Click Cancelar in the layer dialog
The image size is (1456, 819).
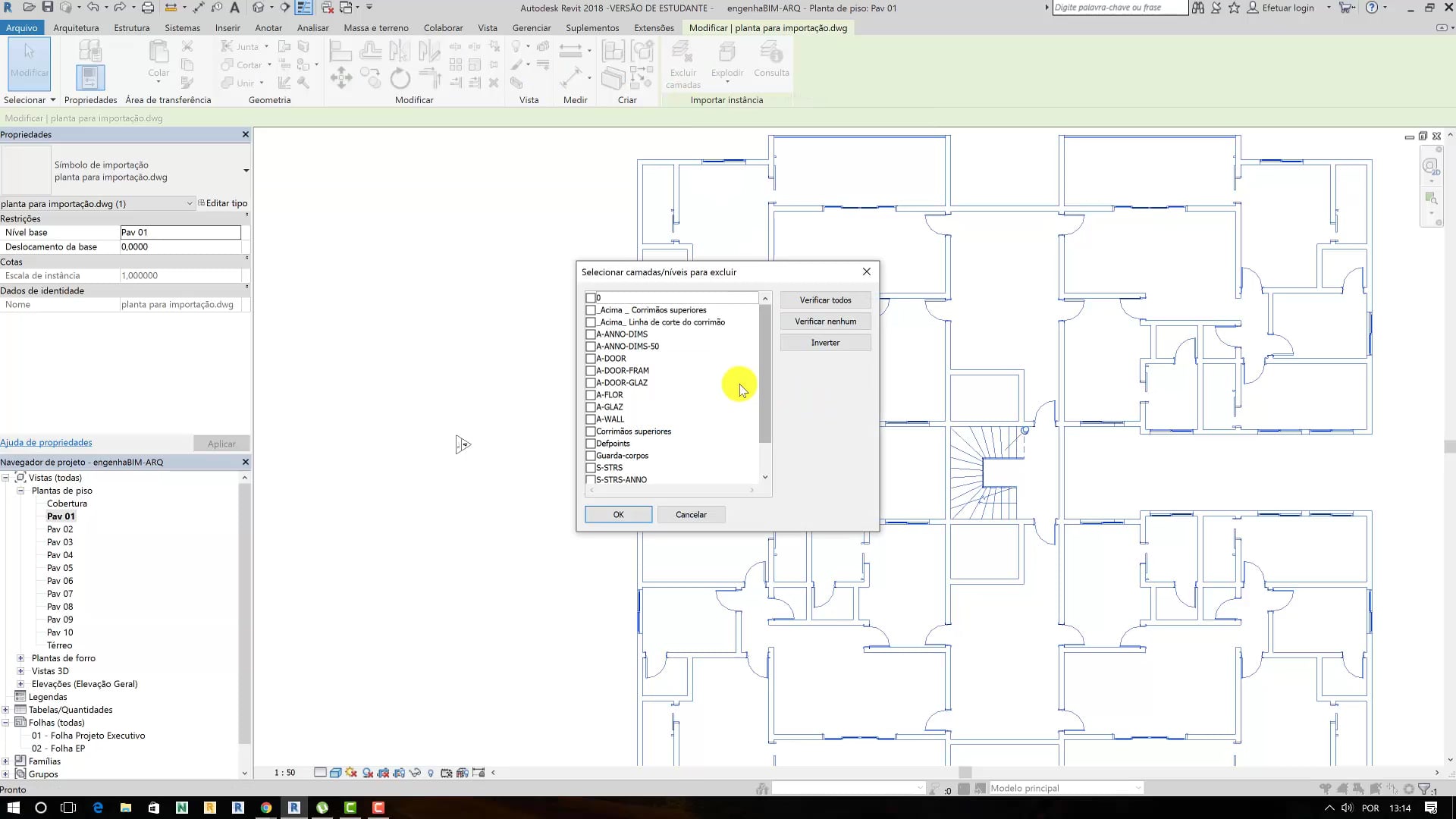point(691,515)
